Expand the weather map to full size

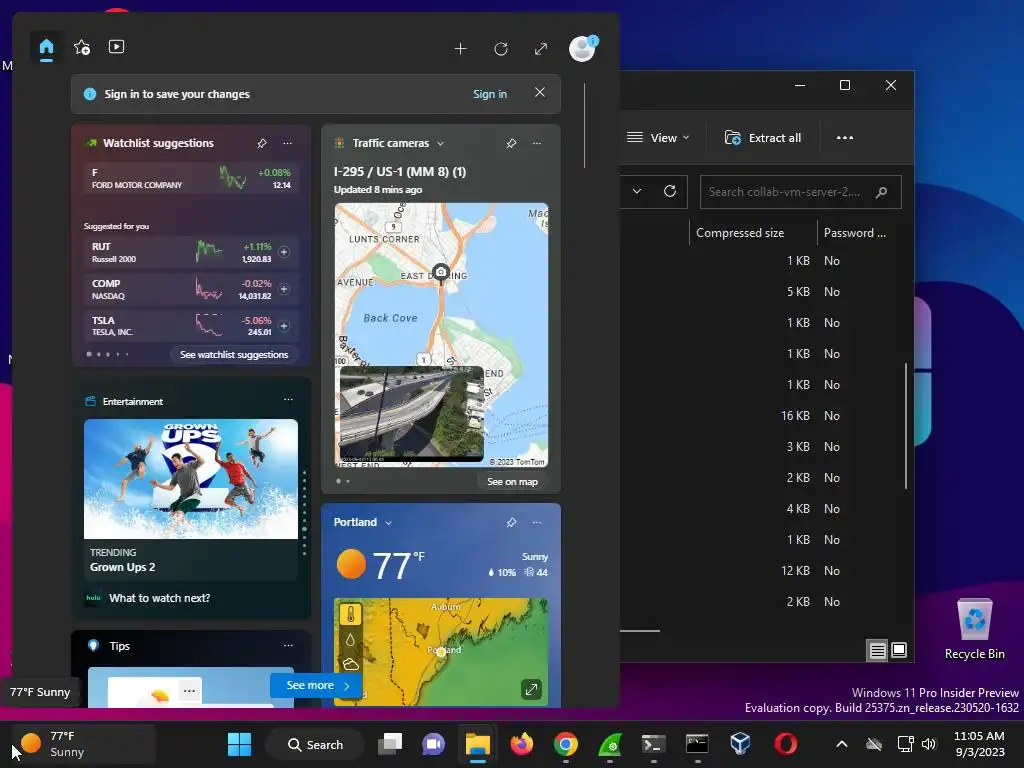pos(532,689)
